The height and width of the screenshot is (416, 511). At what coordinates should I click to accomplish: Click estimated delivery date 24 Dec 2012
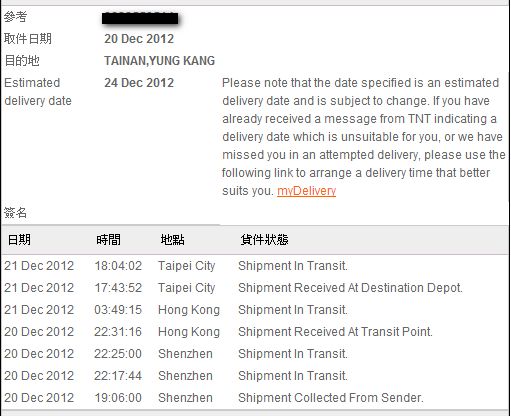point(139,83)
